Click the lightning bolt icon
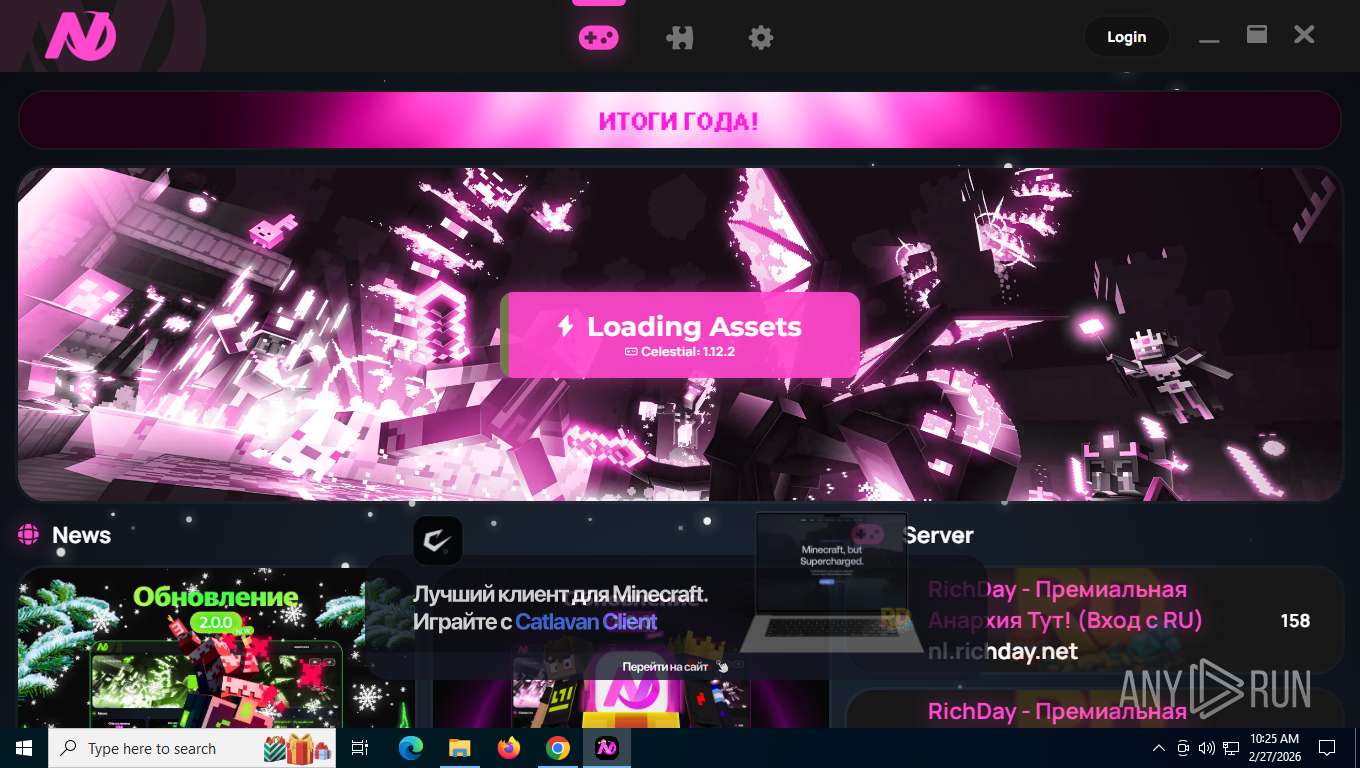Viewport: 1360px width, 768px height. point(565,326)
